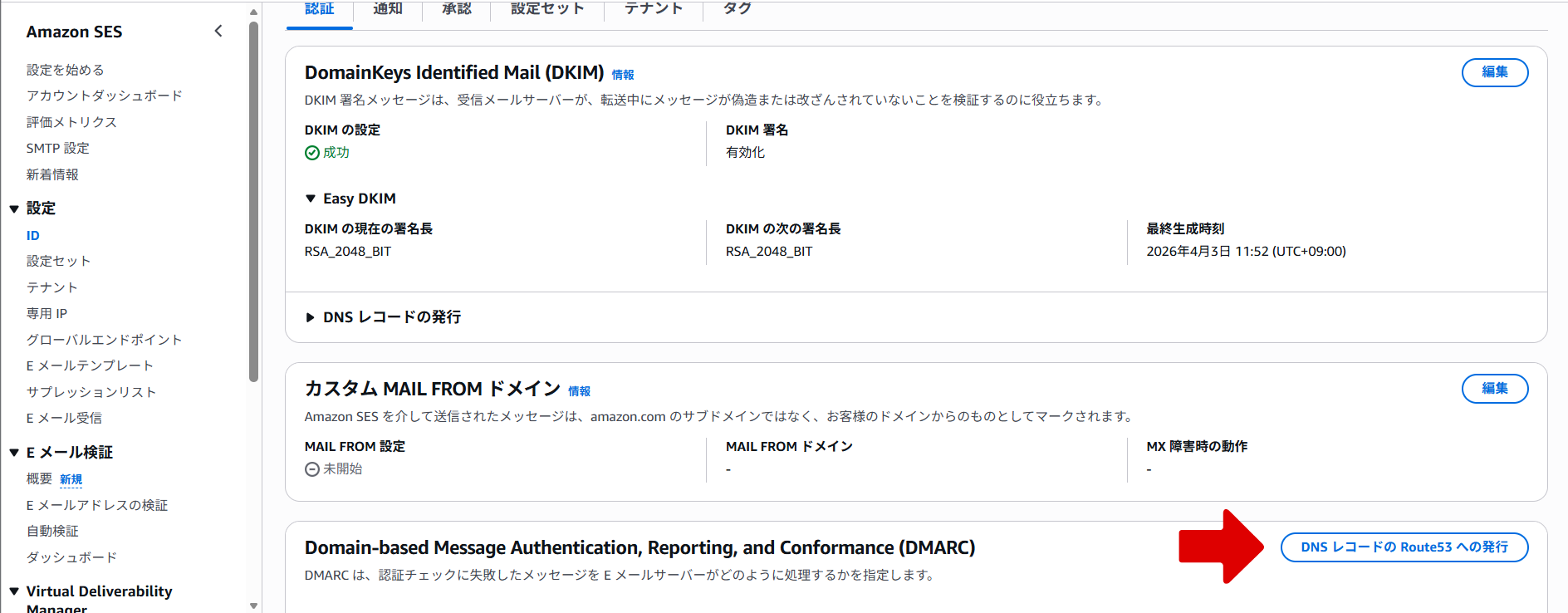
Task: Collapse the E メール検証 sidebar group
Action: point(14,453)
